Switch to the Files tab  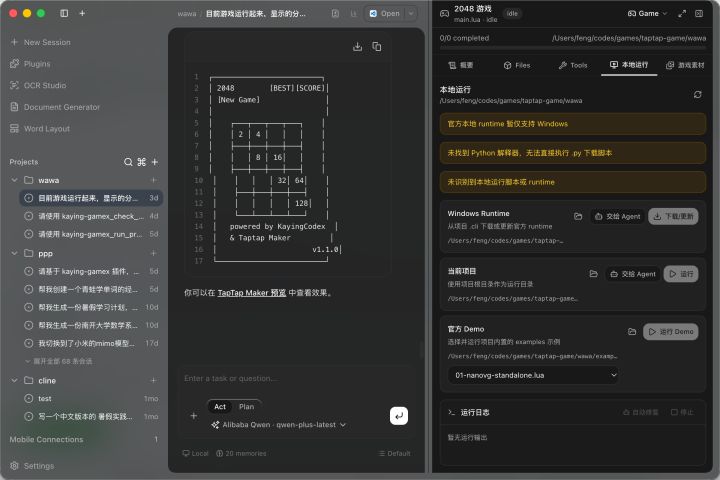(517, 65)
